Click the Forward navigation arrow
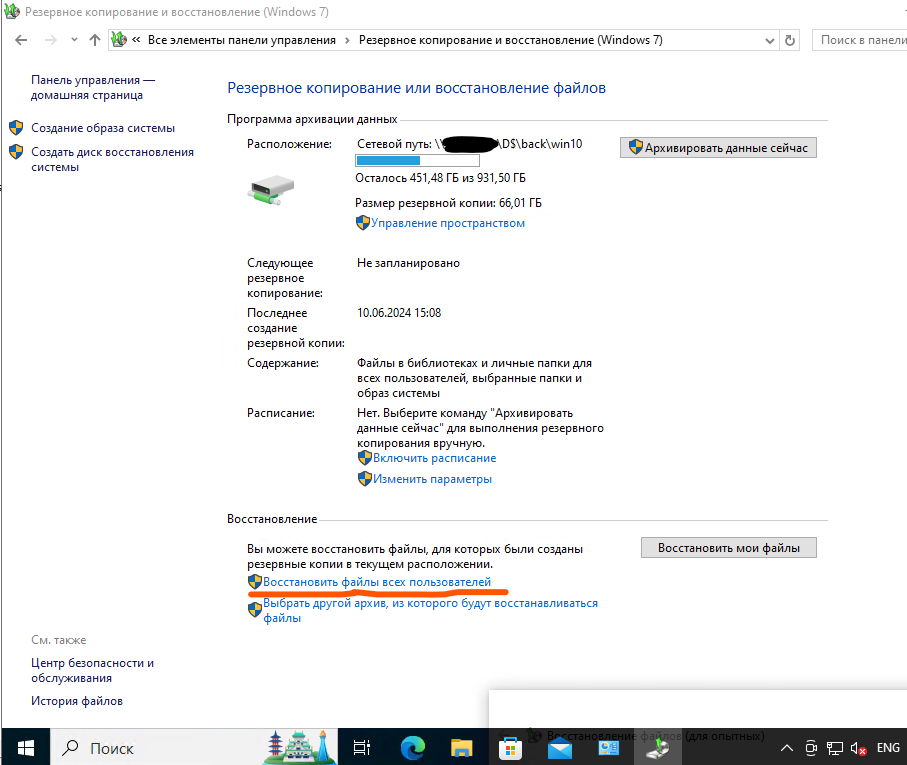 [x=51, y=40]
